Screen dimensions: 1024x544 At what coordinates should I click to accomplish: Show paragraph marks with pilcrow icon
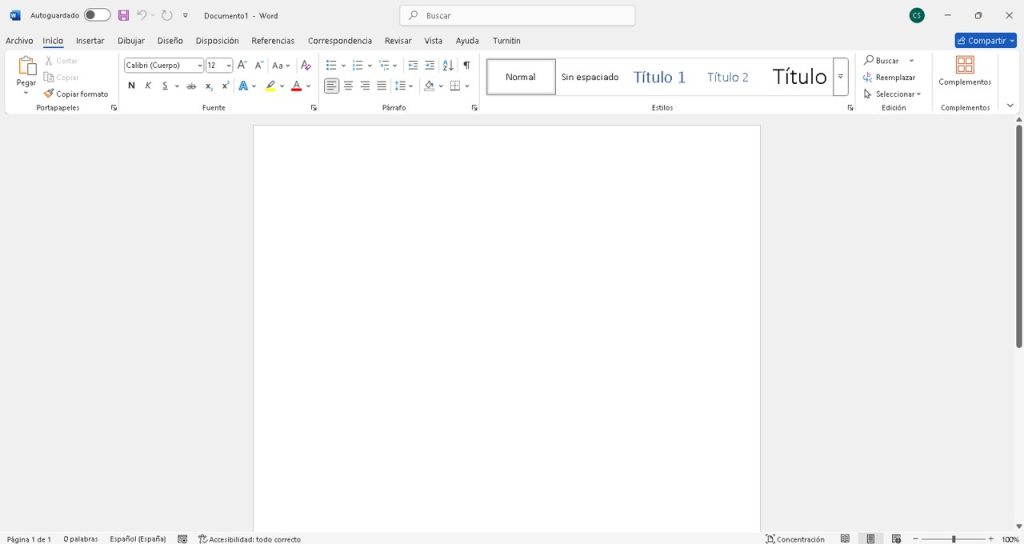(x=466, y=65)
